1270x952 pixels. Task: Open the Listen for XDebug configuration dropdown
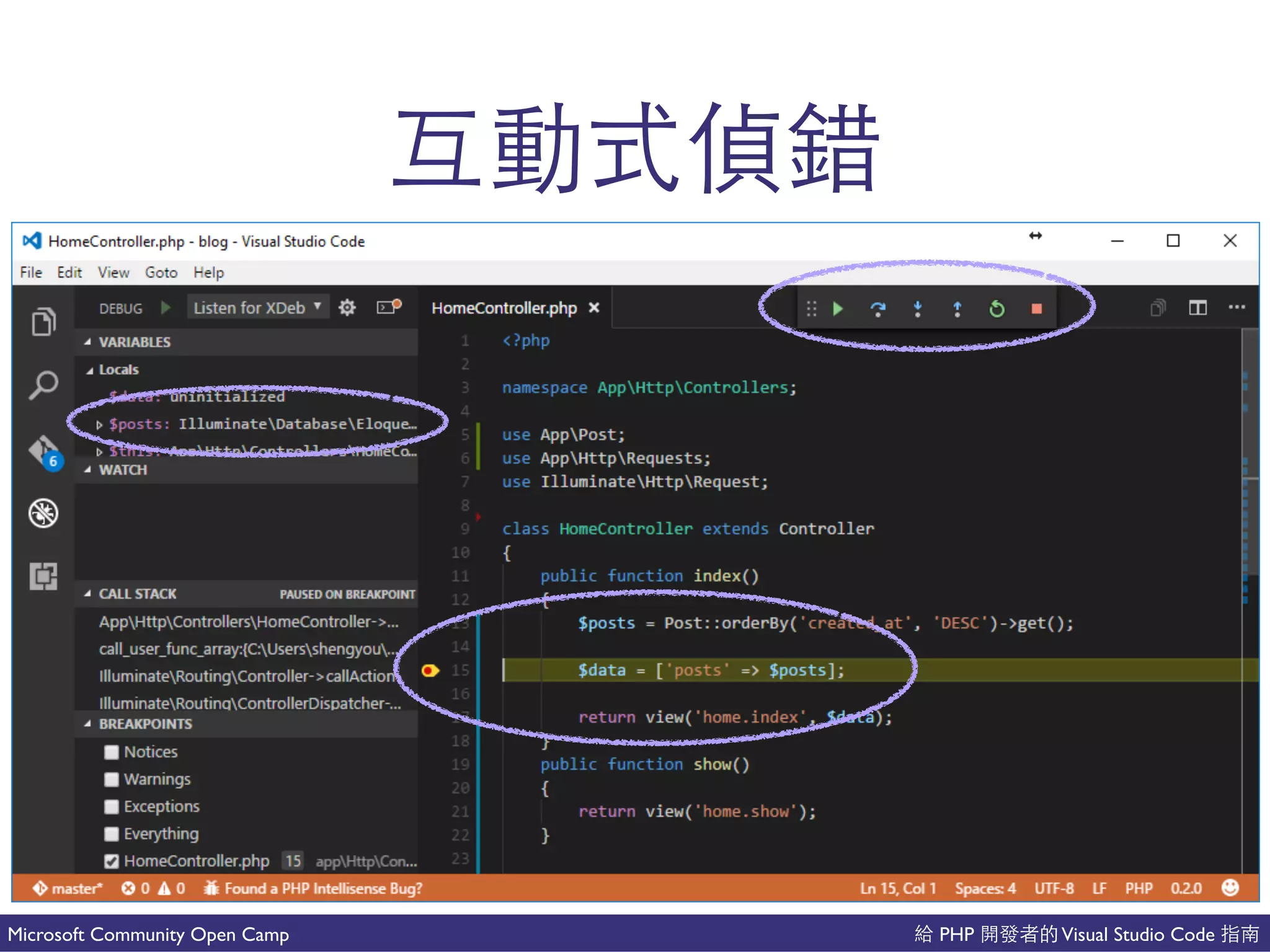(258, 307)
